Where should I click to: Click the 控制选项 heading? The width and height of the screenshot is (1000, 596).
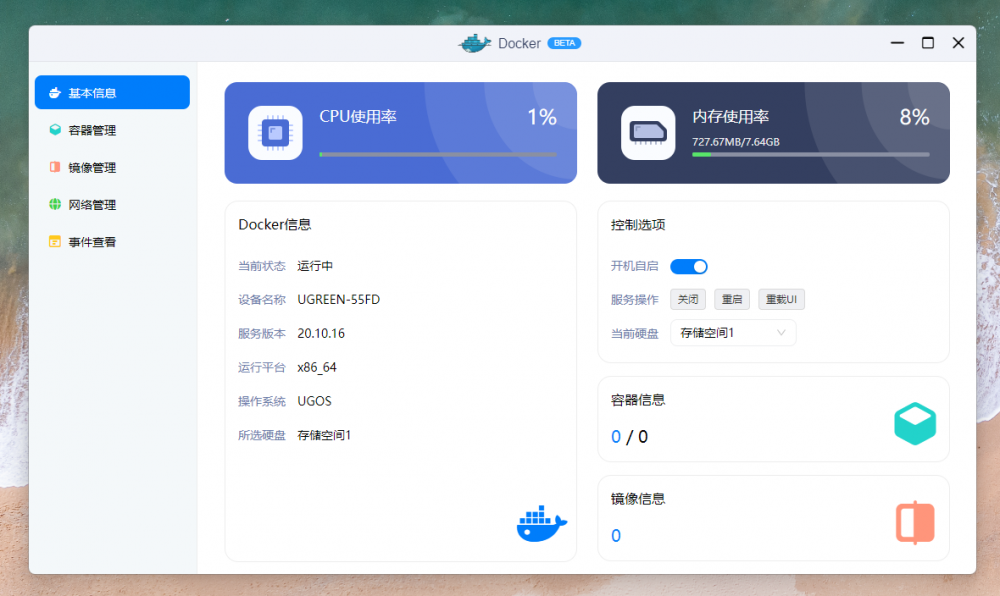(638, 224)
